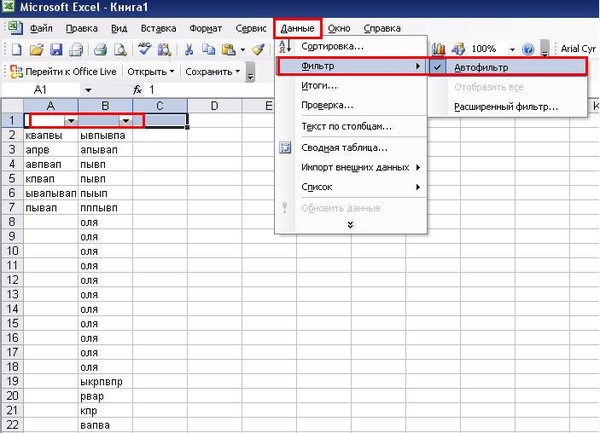Click the Arial Cyr font box
600x433 pixels.
578,49
